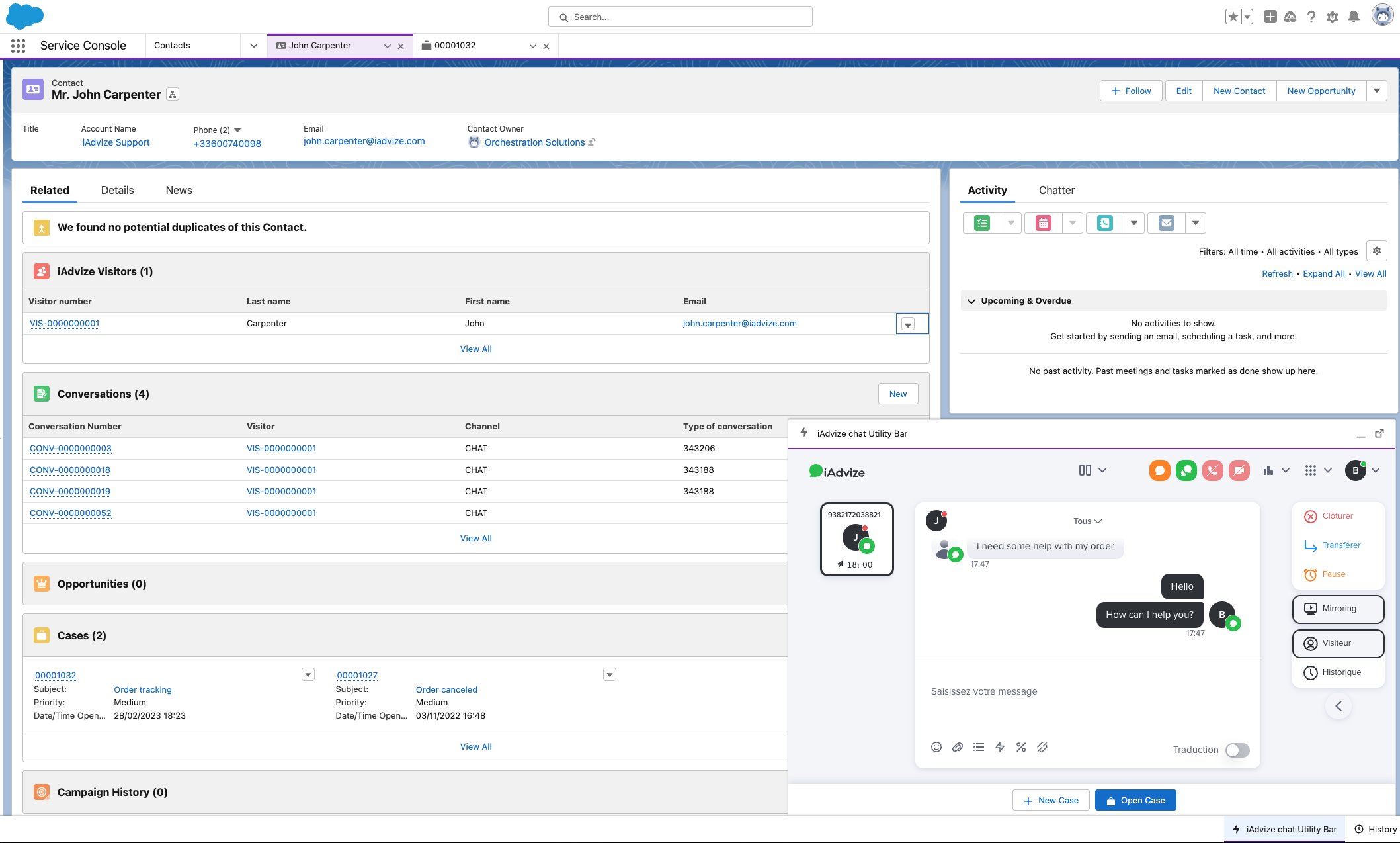The height and width of the screenshot is (843, 1400).
Task: Open the Tous filter dropdown
Action: point(1087,521)
